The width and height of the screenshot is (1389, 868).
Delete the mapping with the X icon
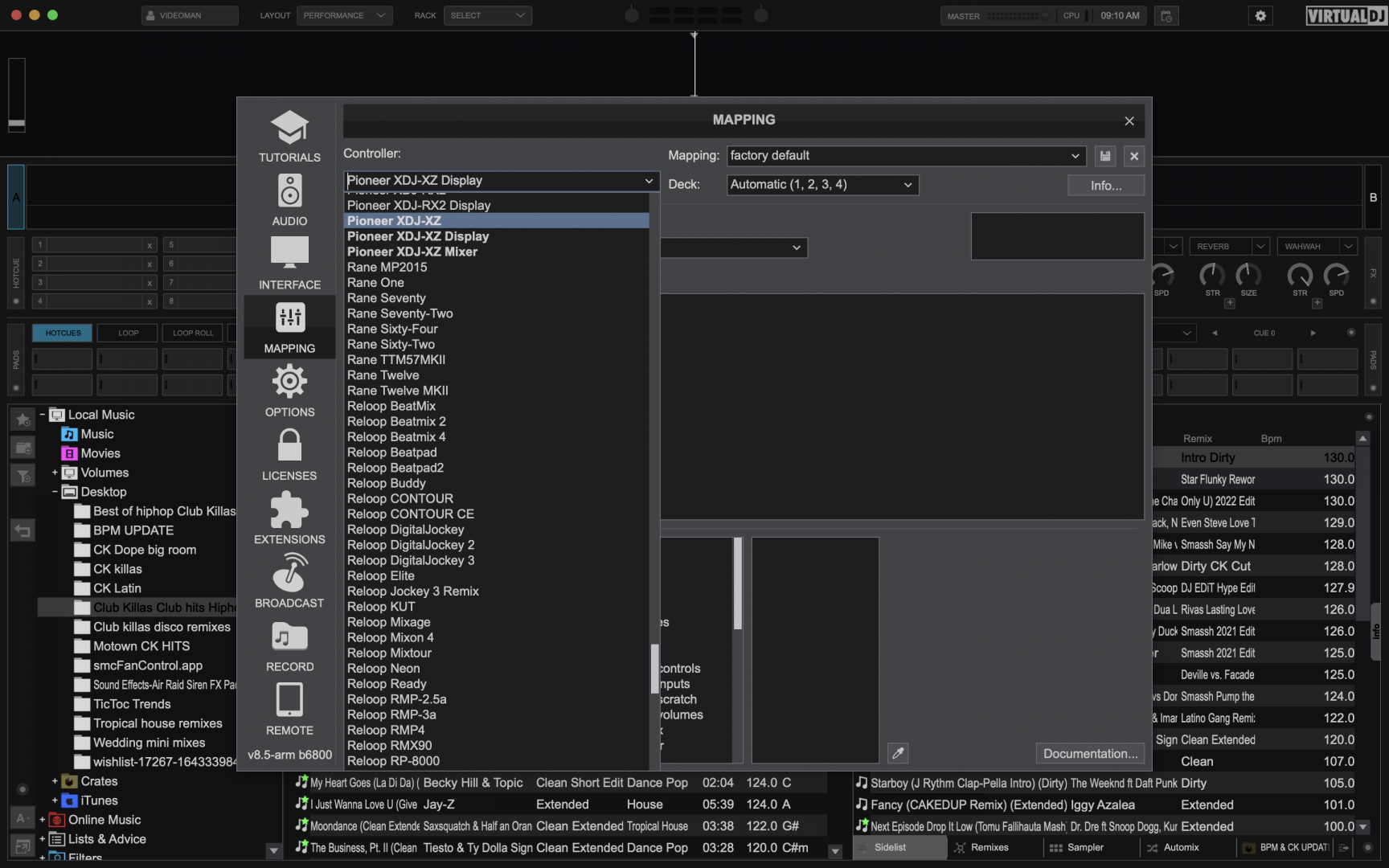1134,156
